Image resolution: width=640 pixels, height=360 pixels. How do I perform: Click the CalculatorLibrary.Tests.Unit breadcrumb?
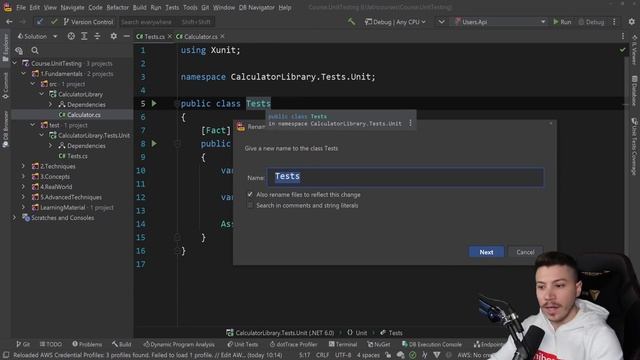280,333
